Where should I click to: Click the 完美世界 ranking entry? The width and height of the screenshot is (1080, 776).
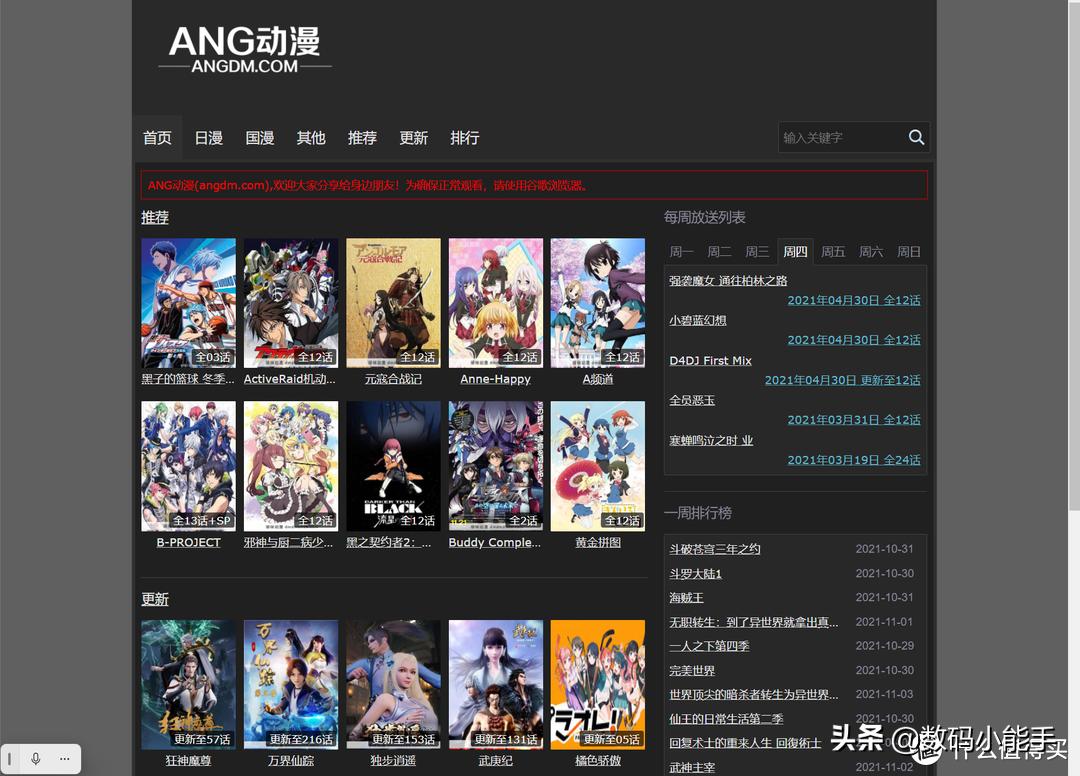[691, 670]
